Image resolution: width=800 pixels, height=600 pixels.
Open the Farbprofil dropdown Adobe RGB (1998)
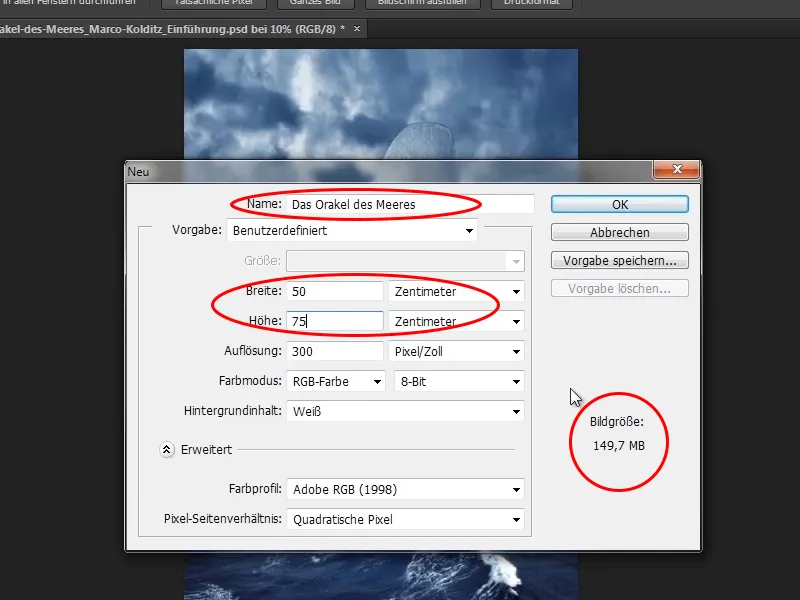pos(406,489)
